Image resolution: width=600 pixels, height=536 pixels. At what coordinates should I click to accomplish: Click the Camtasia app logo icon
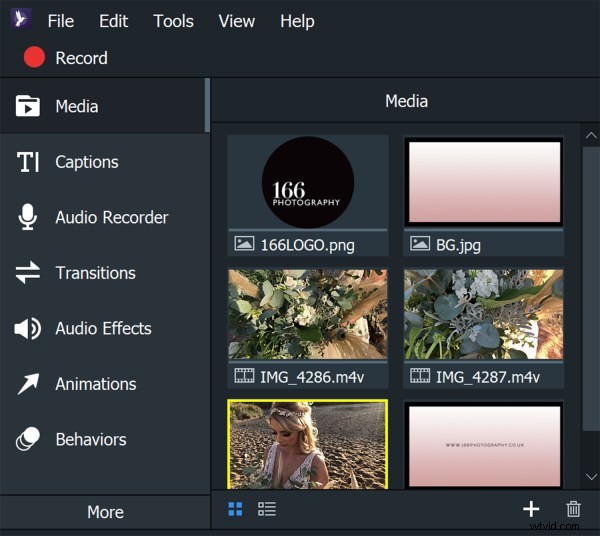coord(21,18)
